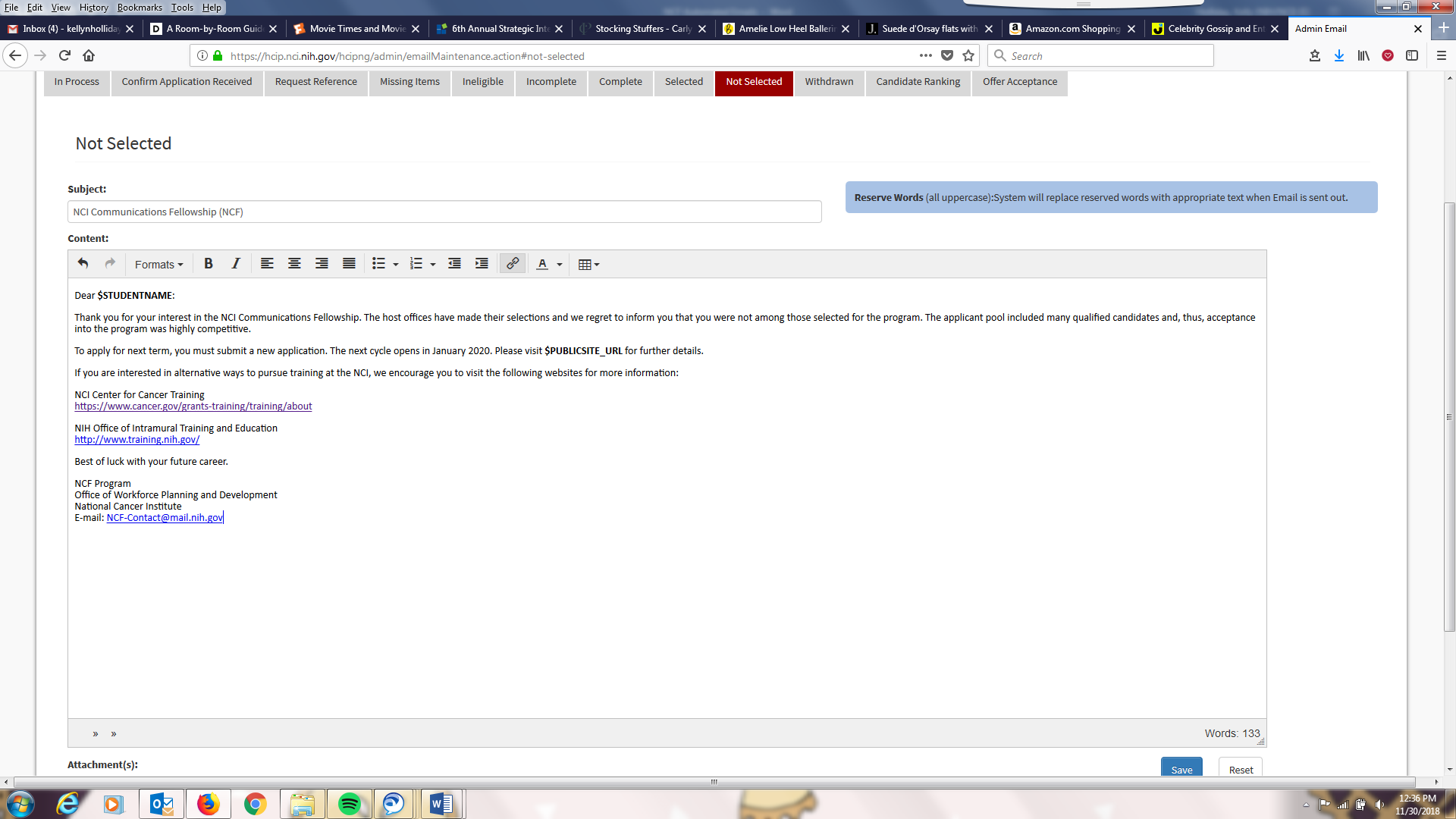
Task: Increase indent of the paragraph
Action: click(x=482, y=264)
